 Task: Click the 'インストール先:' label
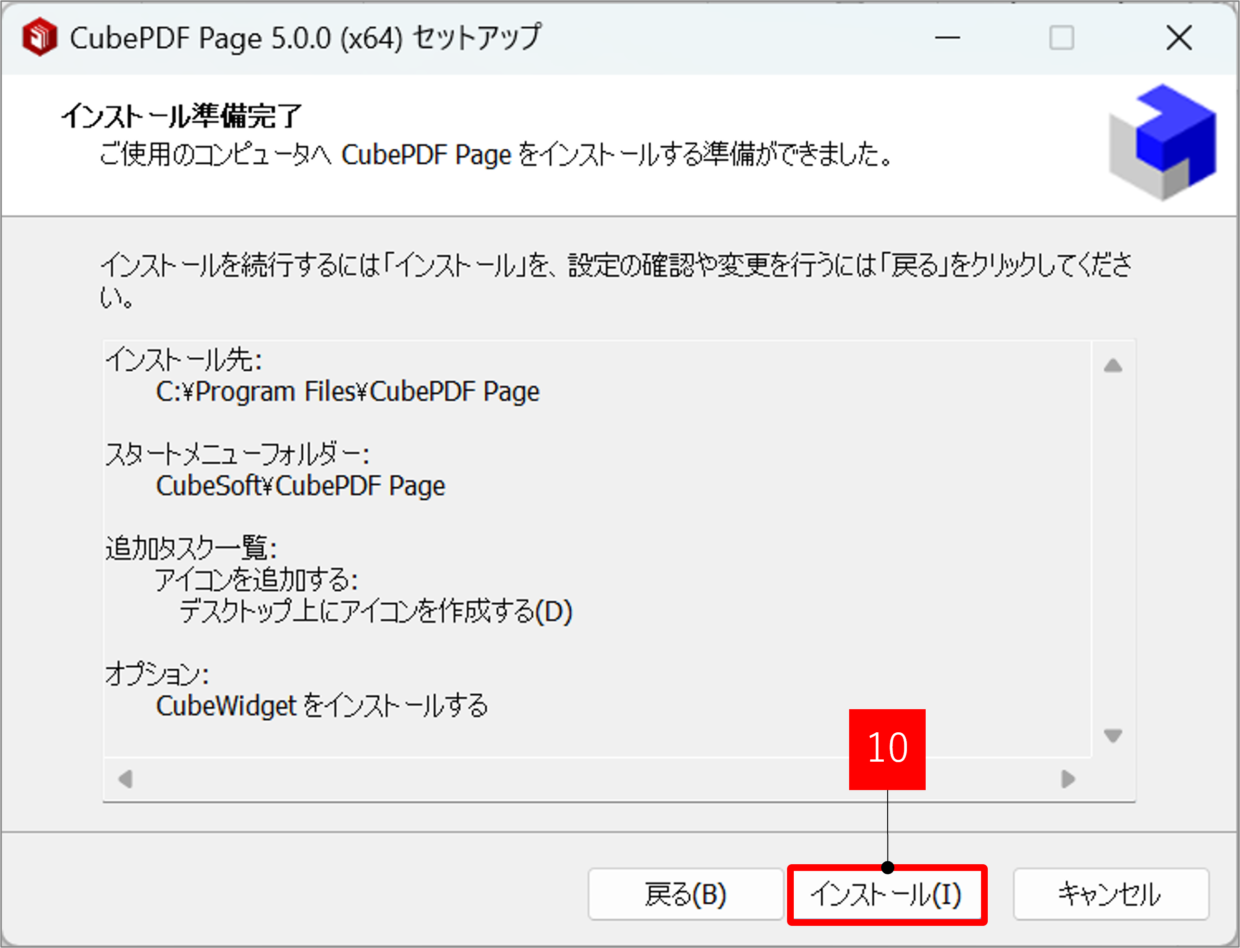pyautogui.click(x=183, y=360)
